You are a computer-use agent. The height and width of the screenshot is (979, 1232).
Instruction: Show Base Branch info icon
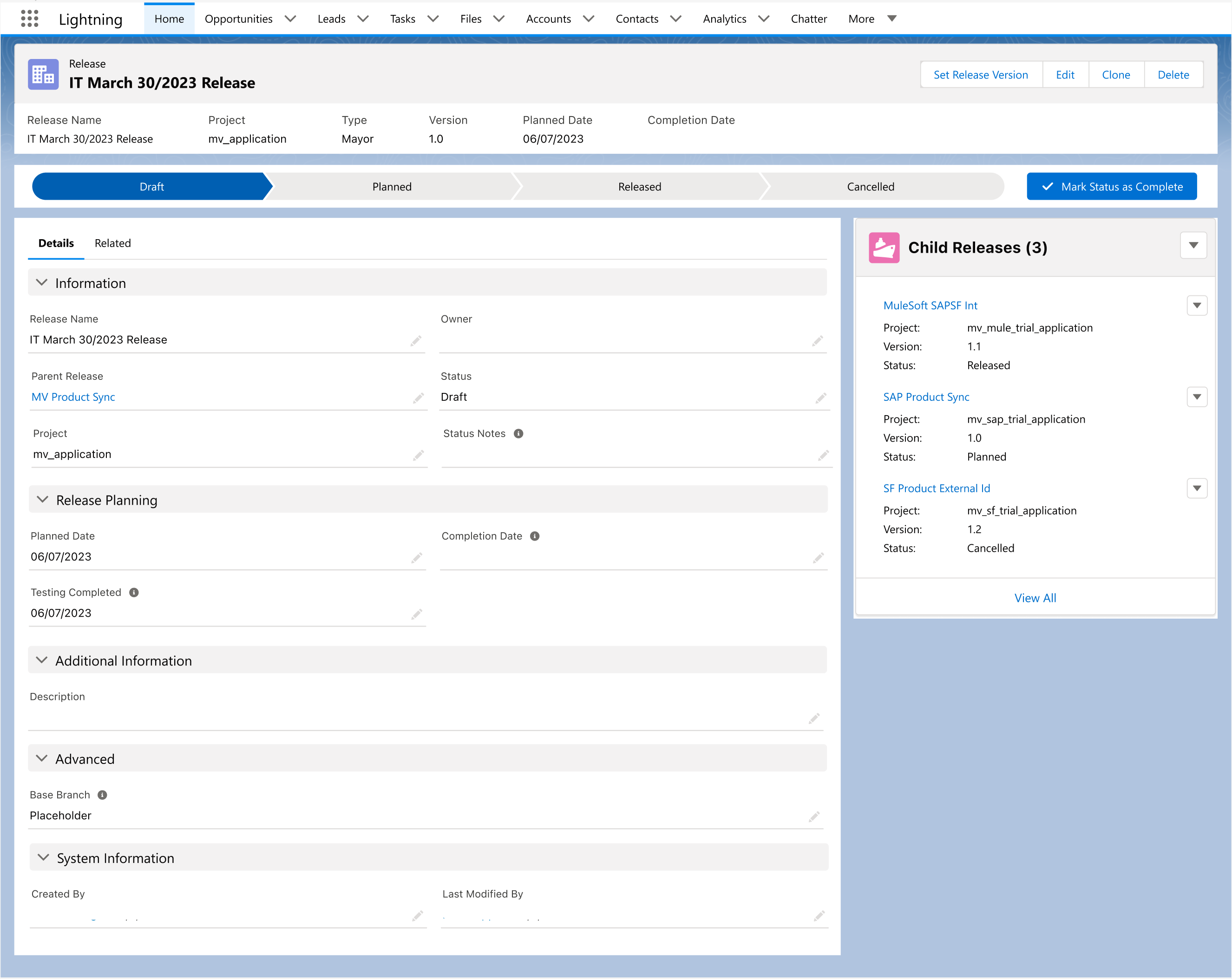tap(102, 795)
